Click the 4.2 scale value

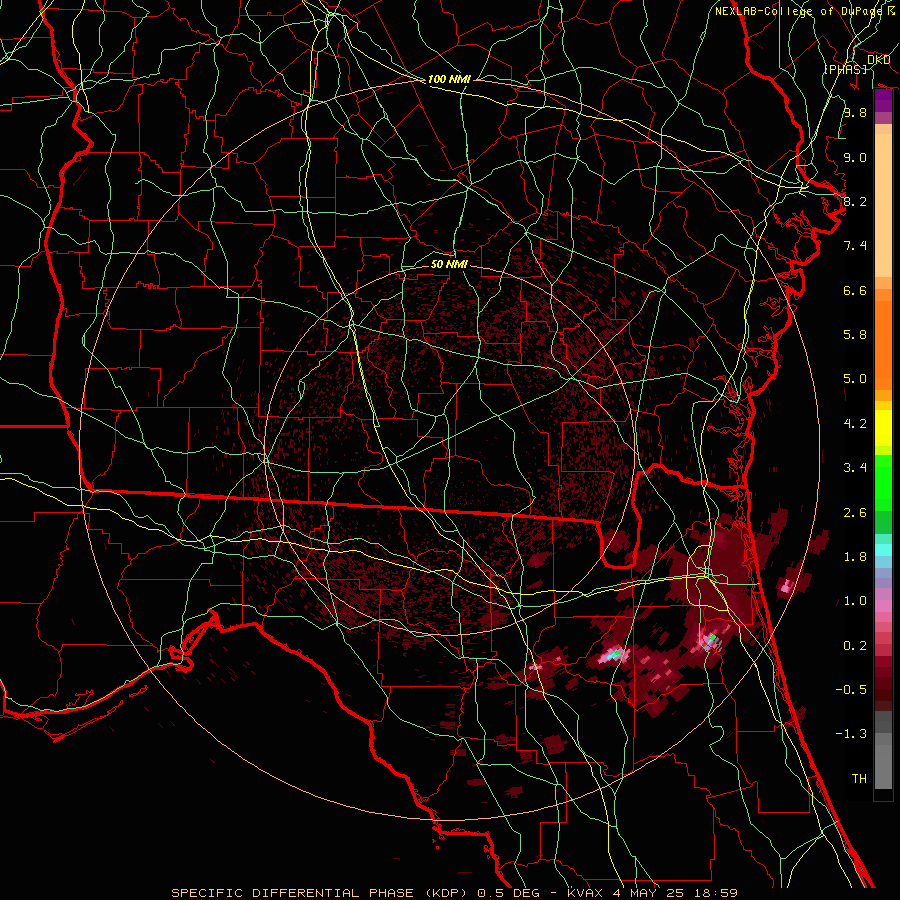tap(855, 424)
